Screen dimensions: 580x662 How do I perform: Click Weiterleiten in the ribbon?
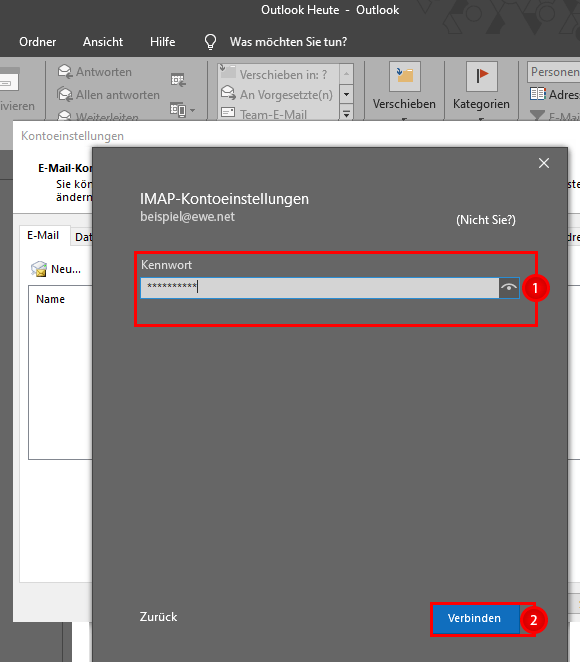(x=98, y=116)
